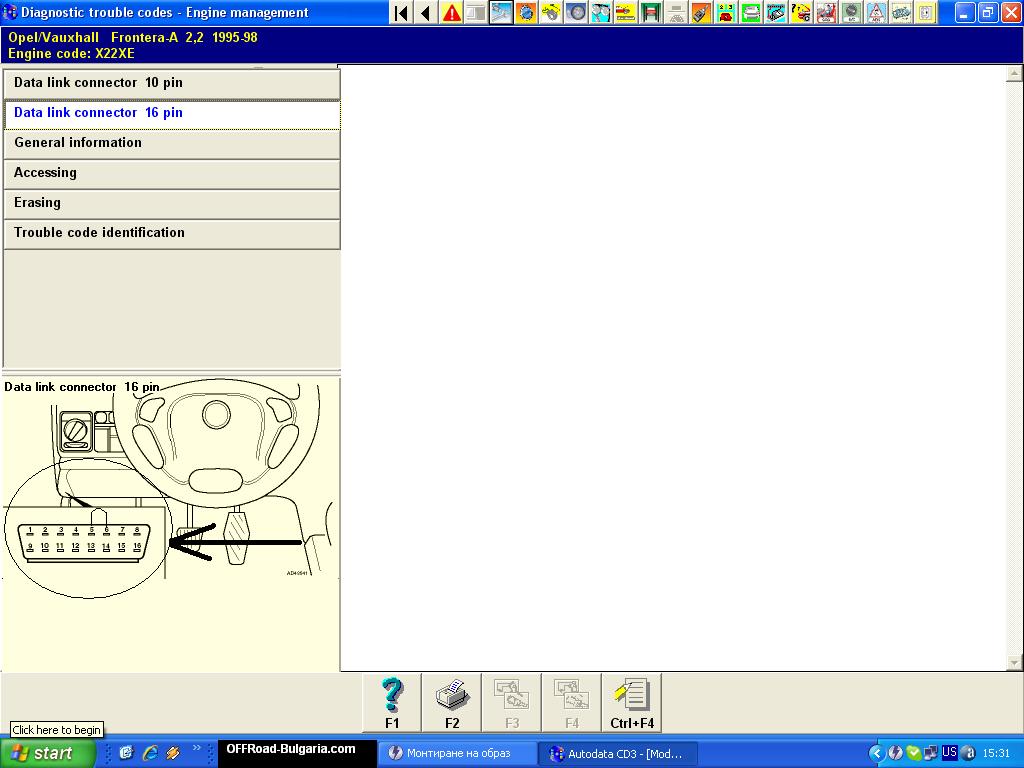
Task: Click the cyan engine component toolbar icon
Action: coord(775,12)
